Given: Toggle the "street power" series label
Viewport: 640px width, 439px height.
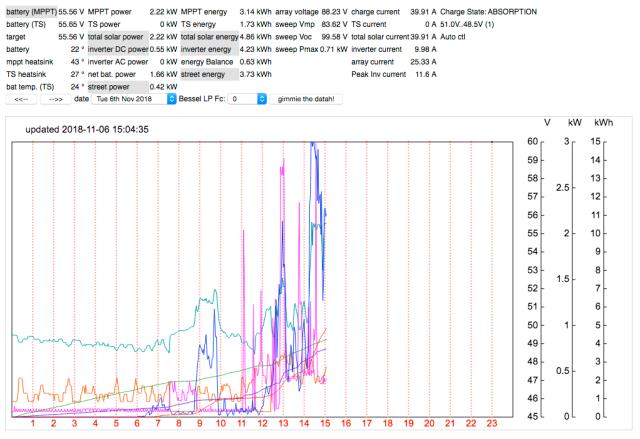Looking at the screenshot, I should 111,86.
